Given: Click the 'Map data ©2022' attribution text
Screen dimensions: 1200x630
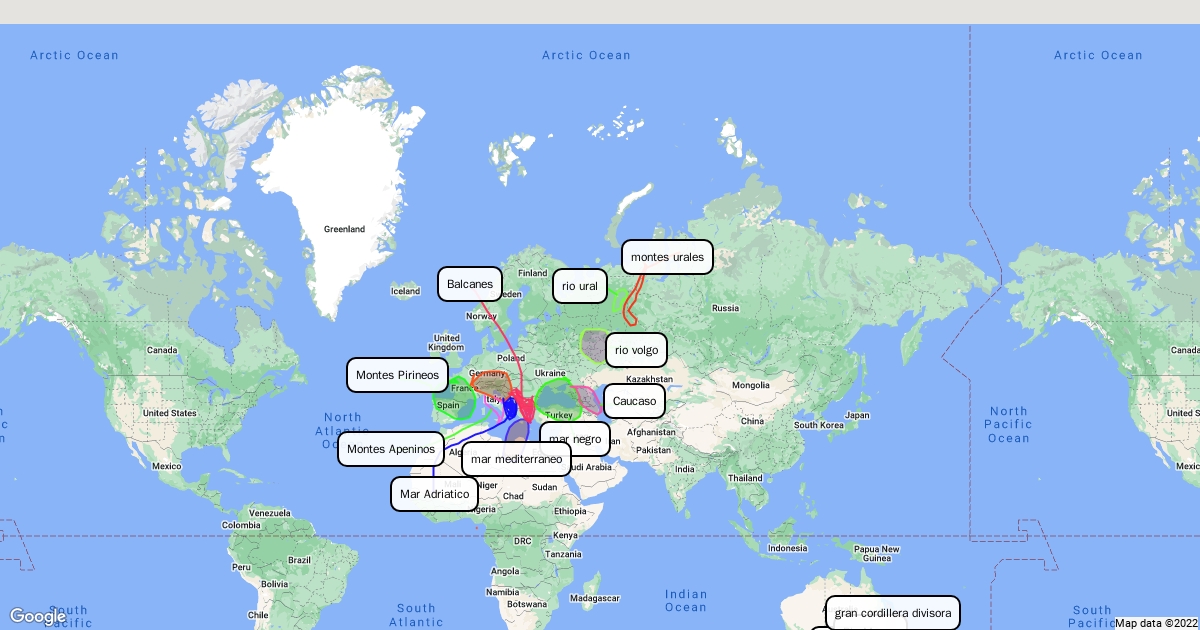Looking at the screenshot, I should [x=1156, y=623].
